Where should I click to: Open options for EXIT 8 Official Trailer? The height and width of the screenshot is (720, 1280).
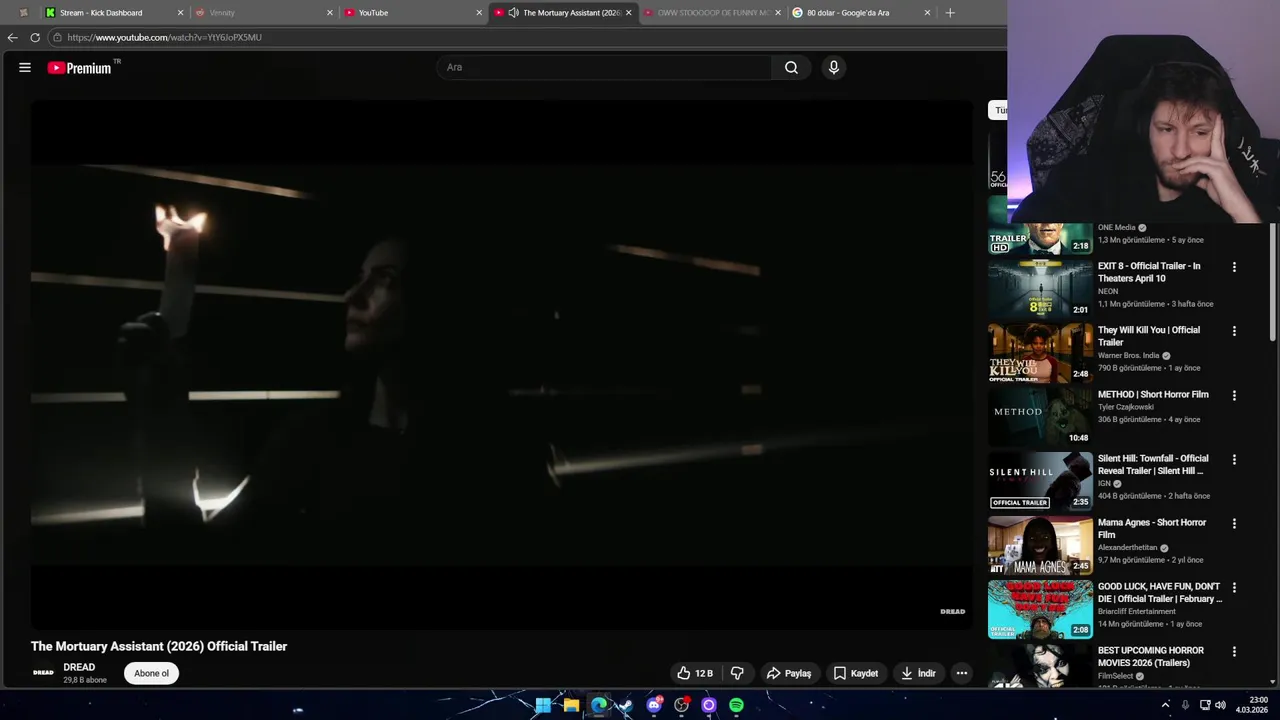click(x=1234, y=267)
